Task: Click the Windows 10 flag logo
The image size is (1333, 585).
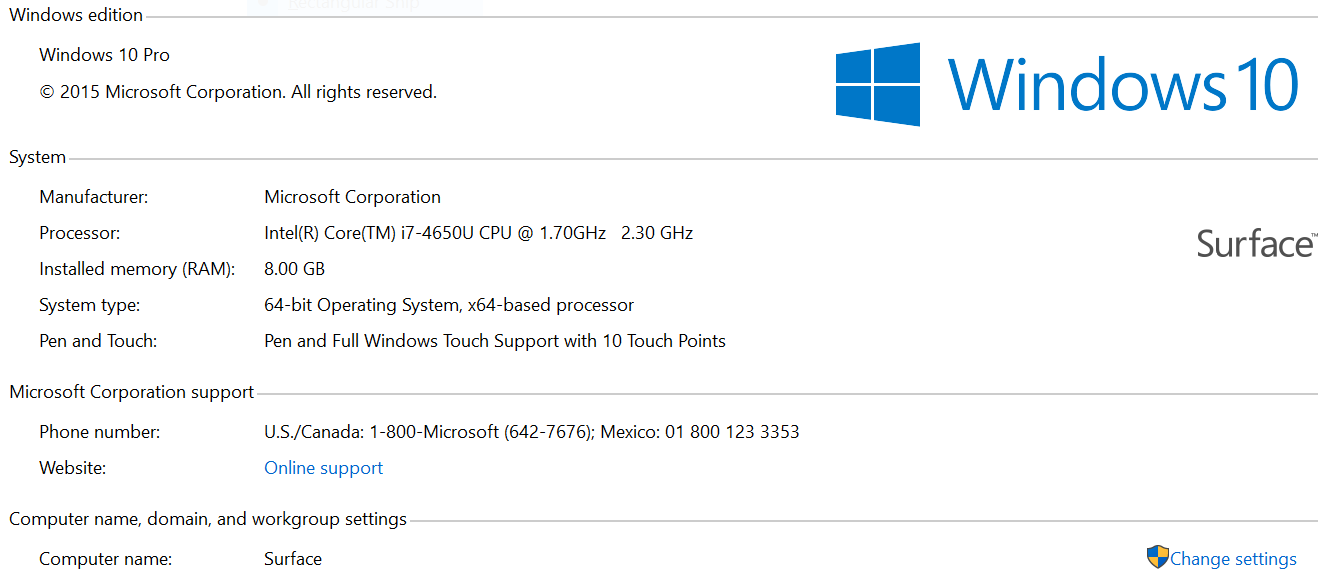Action: pos(878,84)
